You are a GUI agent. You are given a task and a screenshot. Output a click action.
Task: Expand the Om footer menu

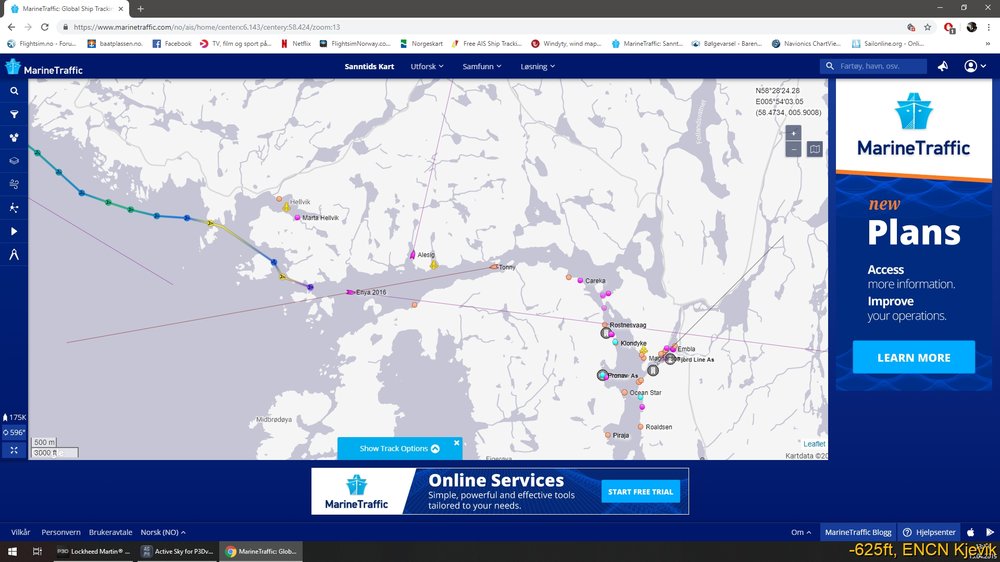801,532
